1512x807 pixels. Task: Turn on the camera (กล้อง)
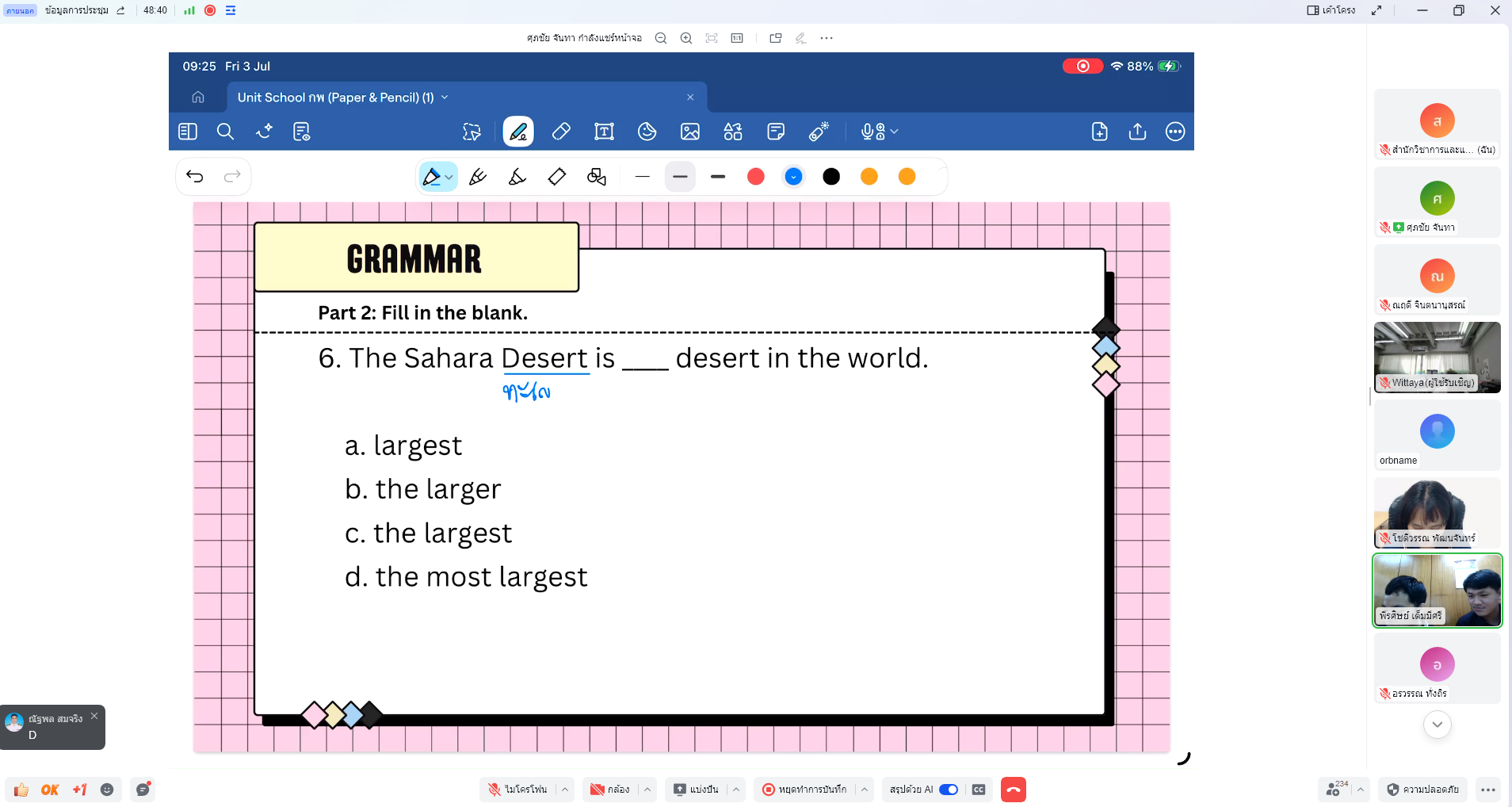click(x=609, y=790)
